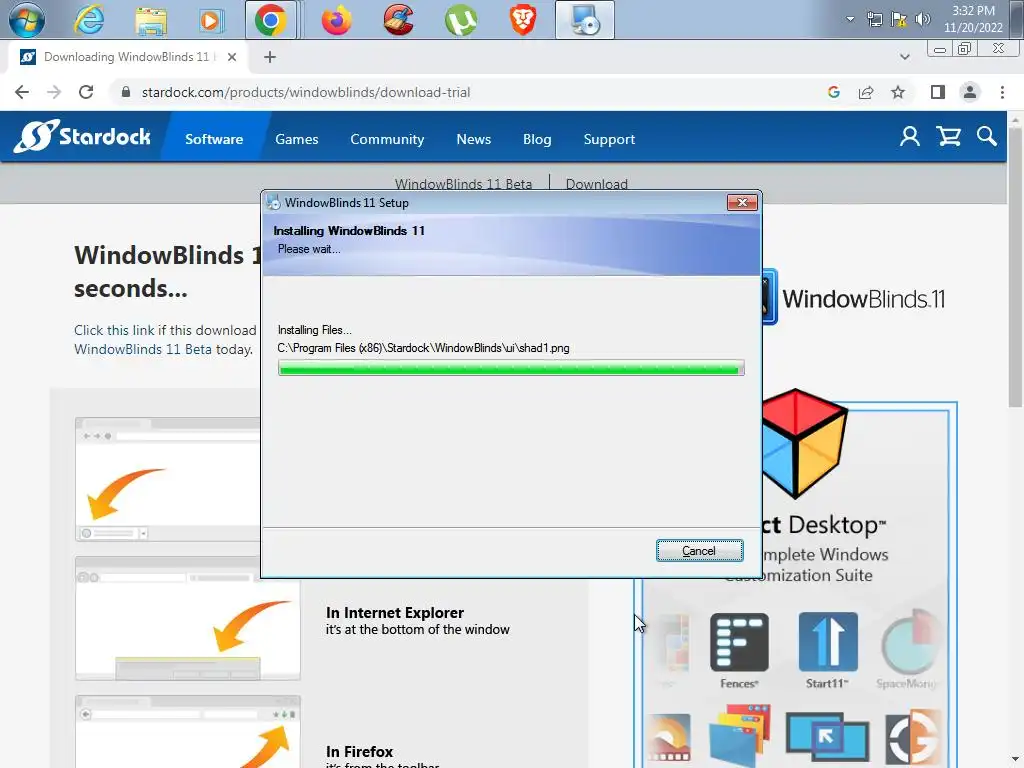Open the News section
Screen dimensions: 1024x768
click(473, 139)
